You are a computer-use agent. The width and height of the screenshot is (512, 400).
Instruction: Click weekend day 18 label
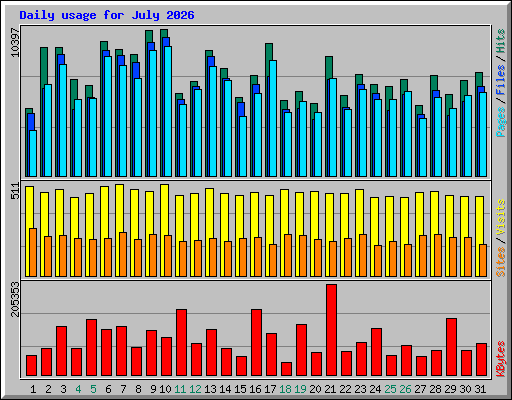click(x=285, y=389)
